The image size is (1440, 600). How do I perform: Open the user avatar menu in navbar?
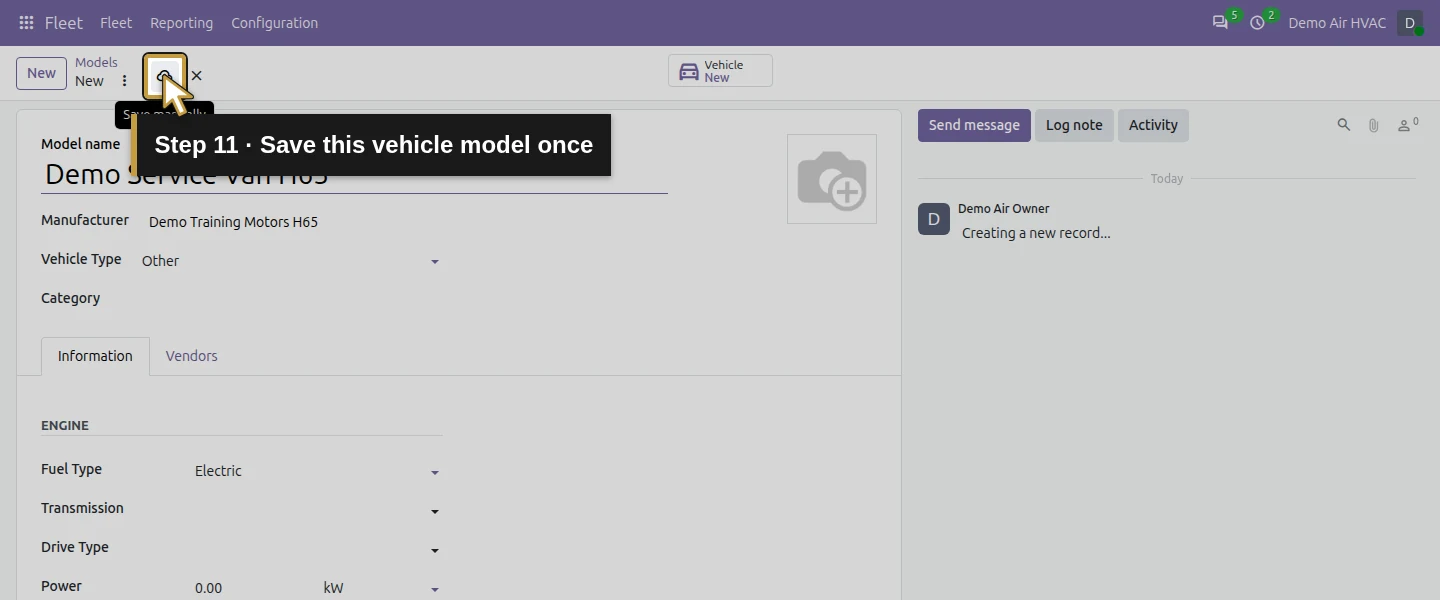(x=1410, y=23)
